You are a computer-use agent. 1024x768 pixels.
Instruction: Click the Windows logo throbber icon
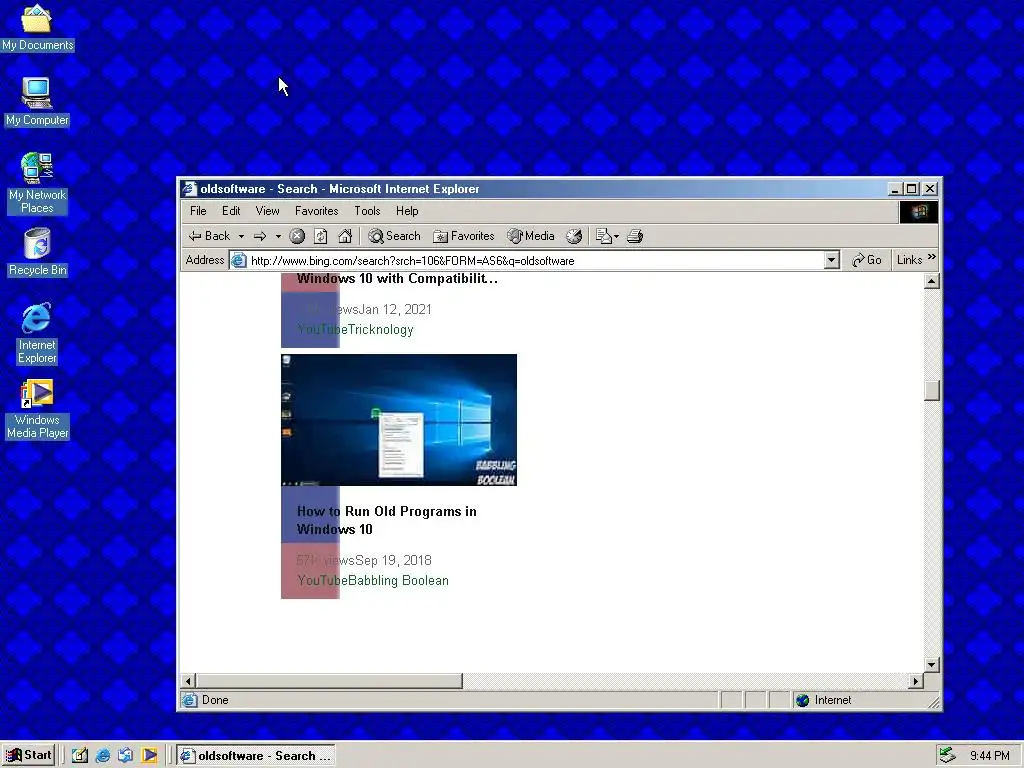pyautogui.click(x=919, y=212)
